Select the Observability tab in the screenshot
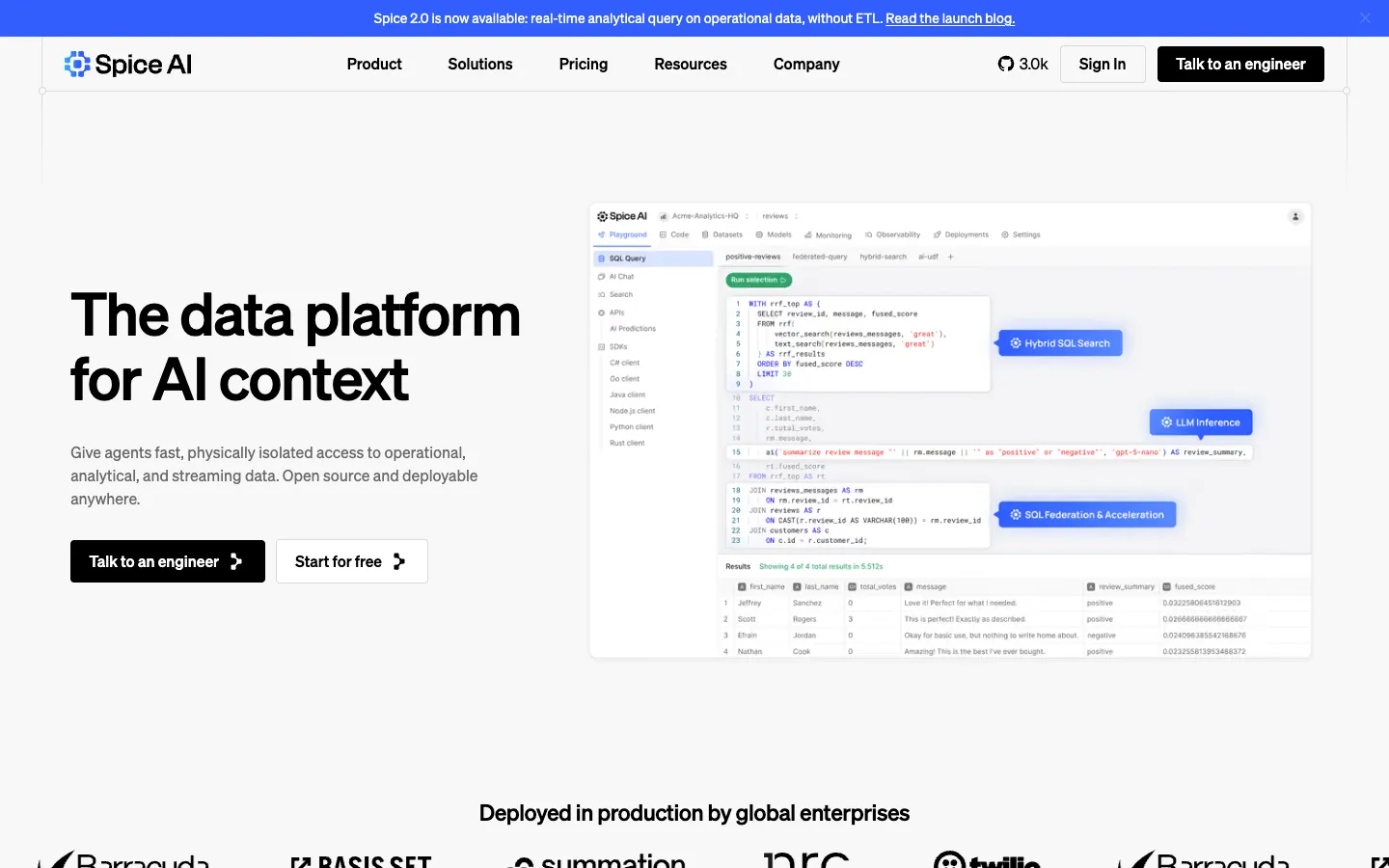This screenshot has width=1389, height=868. point(892,234)
